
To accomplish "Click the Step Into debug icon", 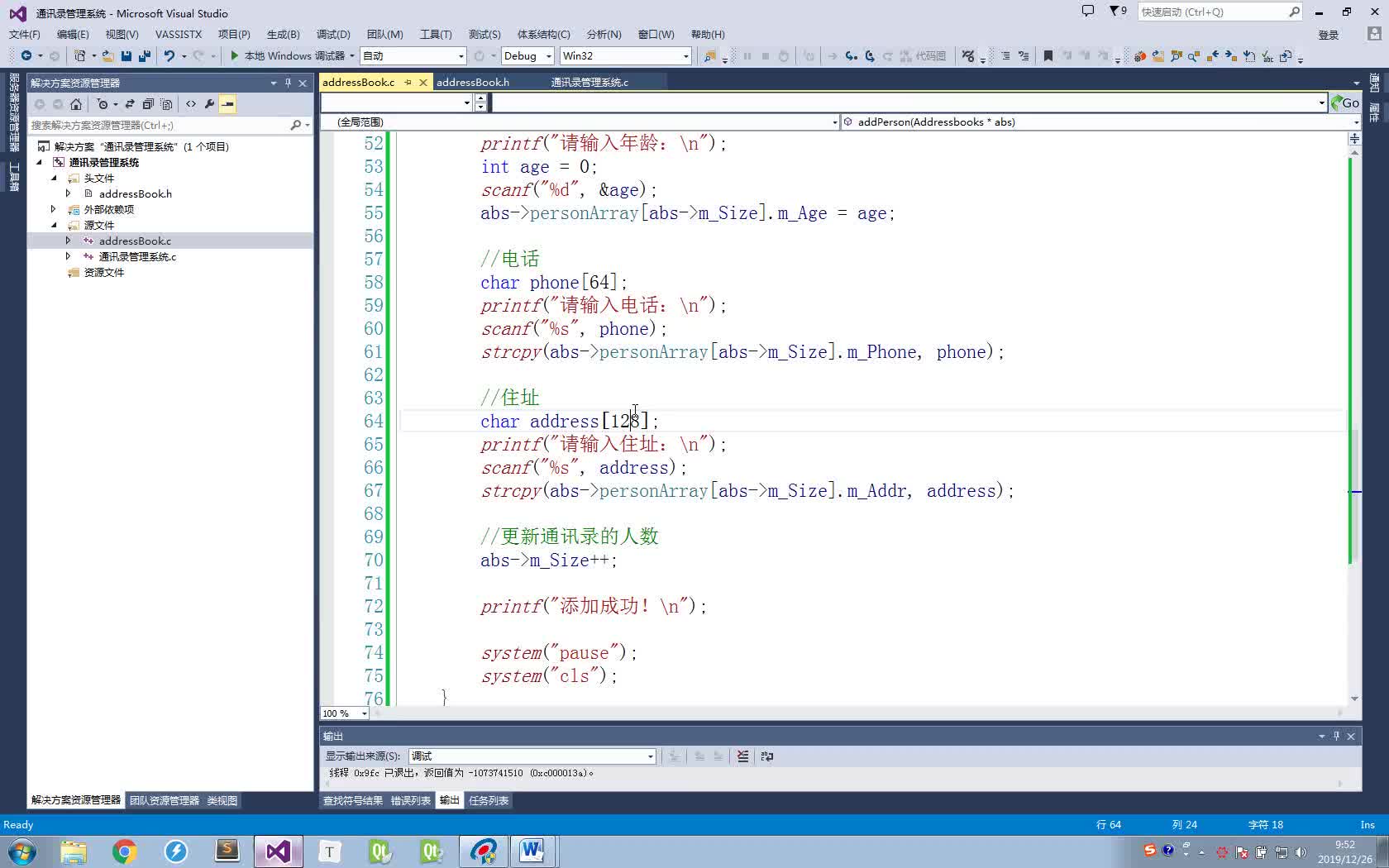I will 851,55.
